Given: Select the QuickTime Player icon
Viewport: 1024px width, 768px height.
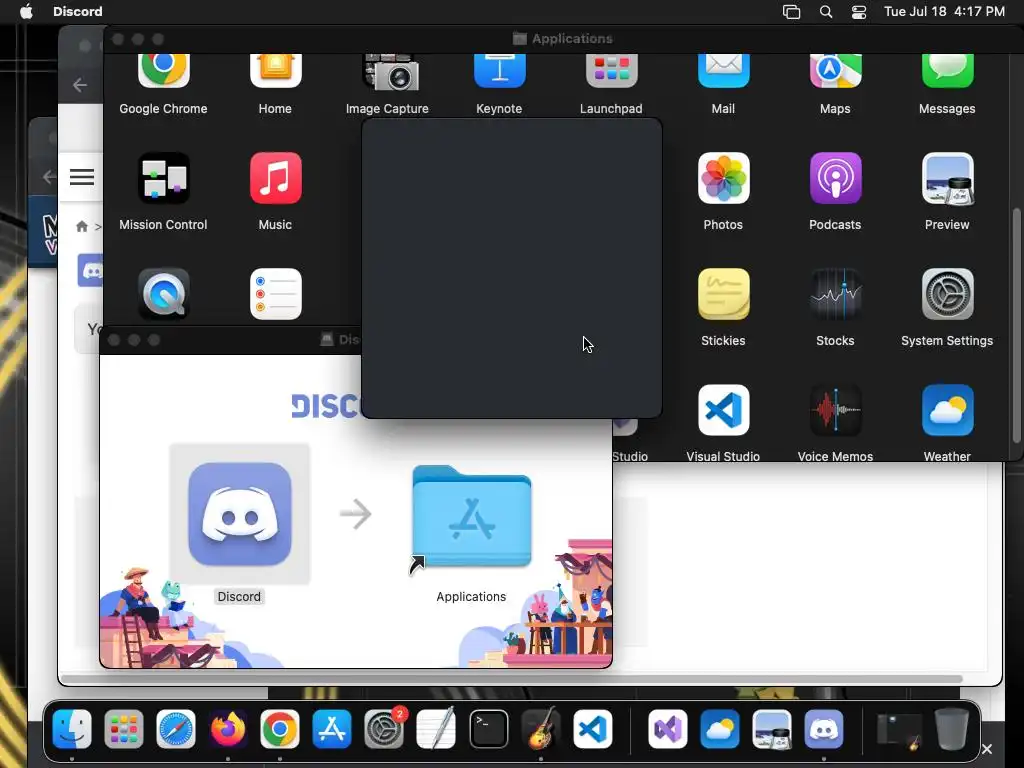Looking at the screenshot, I should [x=163, y=294].
